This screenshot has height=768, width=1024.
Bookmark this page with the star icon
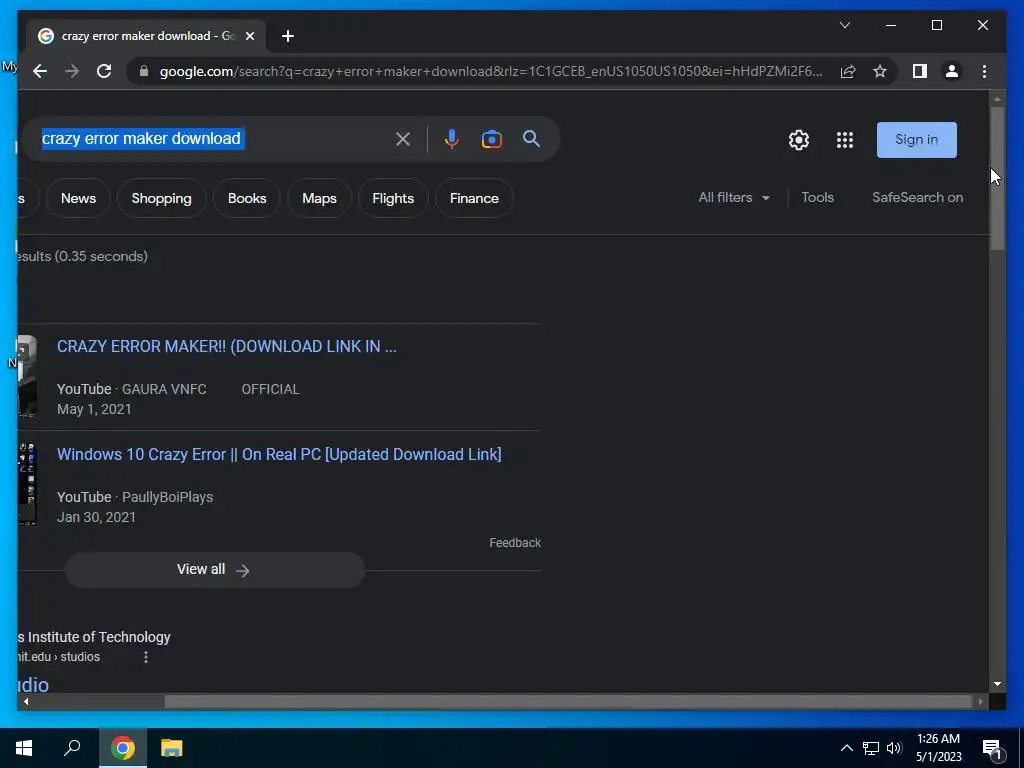pos(880,71)
